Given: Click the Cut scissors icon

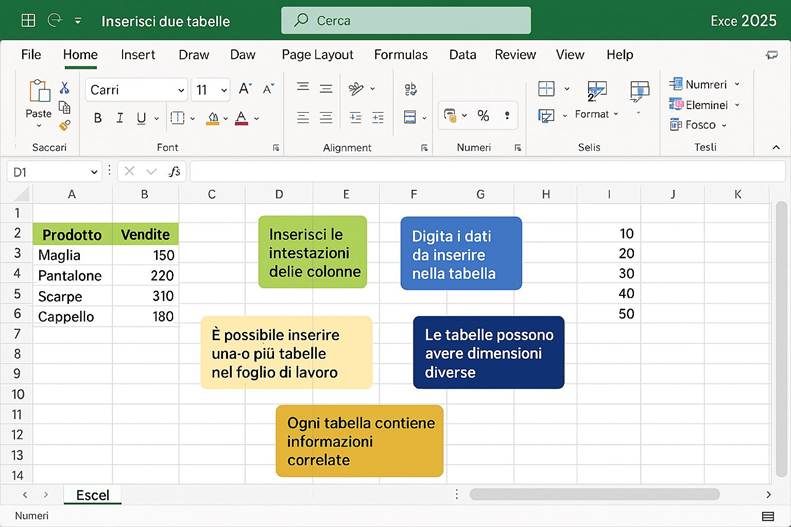Looking at the screenshot, I should tap(65, 88).
